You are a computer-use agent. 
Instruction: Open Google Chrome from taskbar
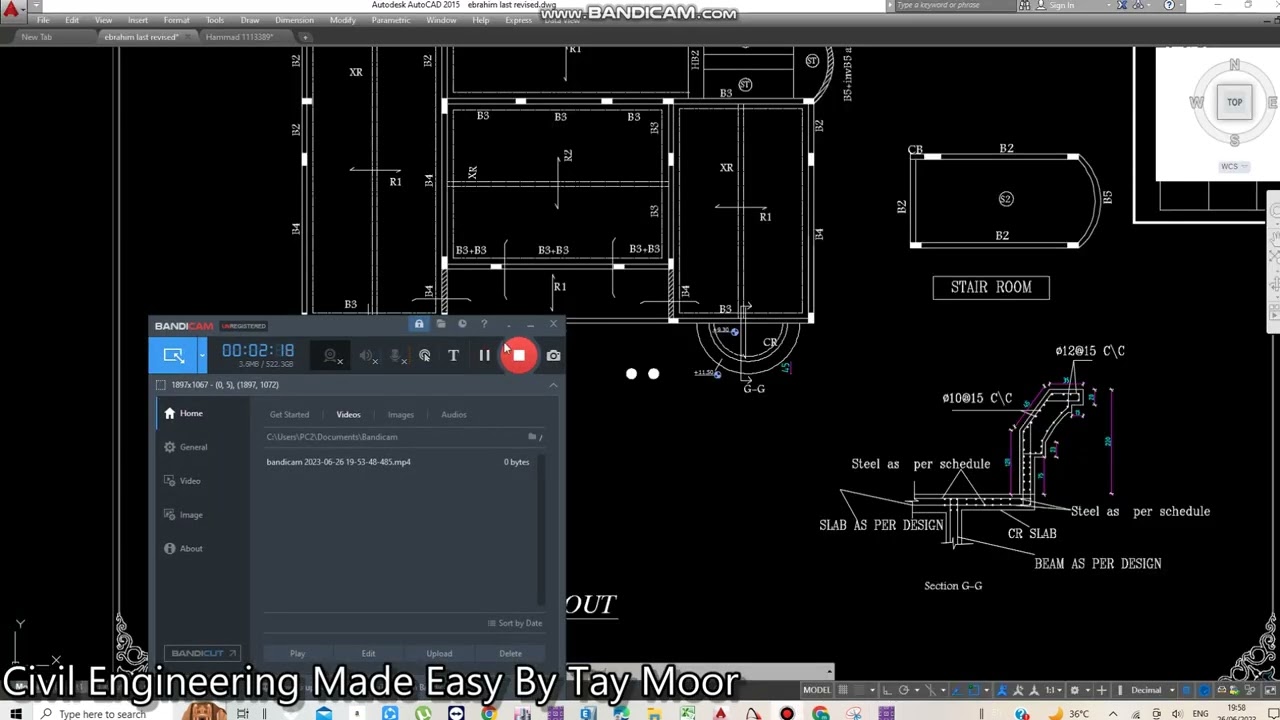[x=820, y=713]
